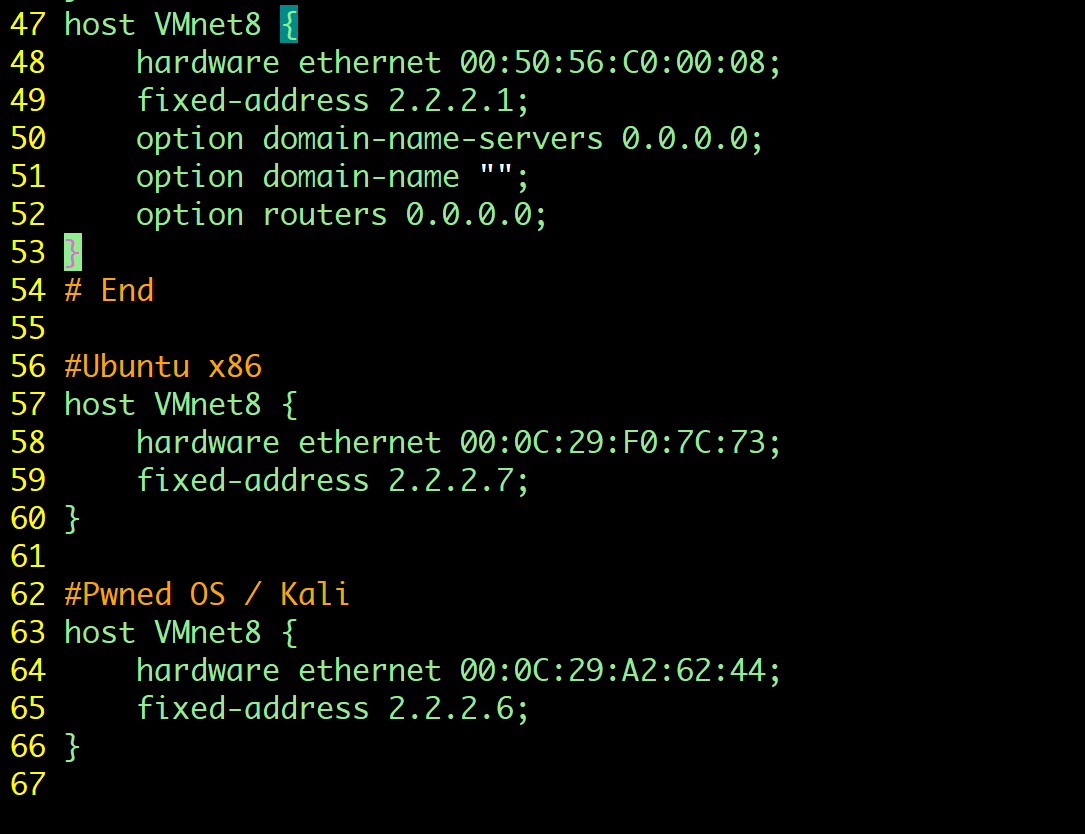Click VMnet8 on line 57

(x=208, y=404)
